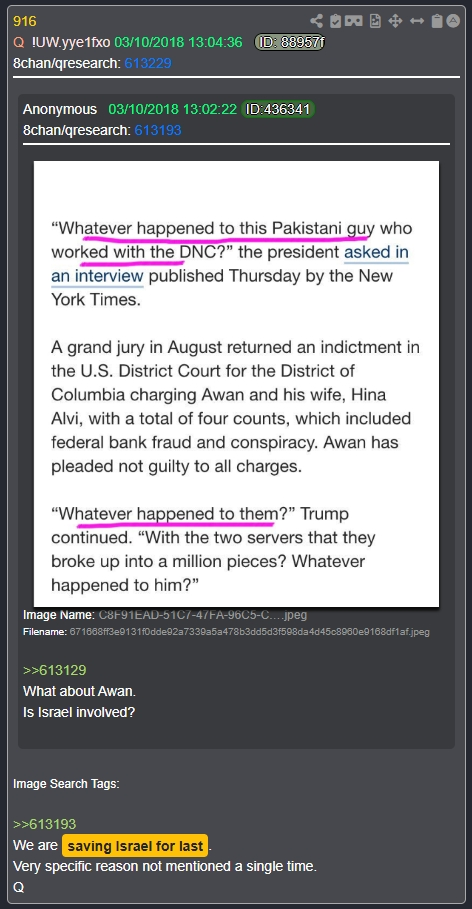472x909 pixels.
Task: Open the 8chan post link 613229
Action: point(148,63)
